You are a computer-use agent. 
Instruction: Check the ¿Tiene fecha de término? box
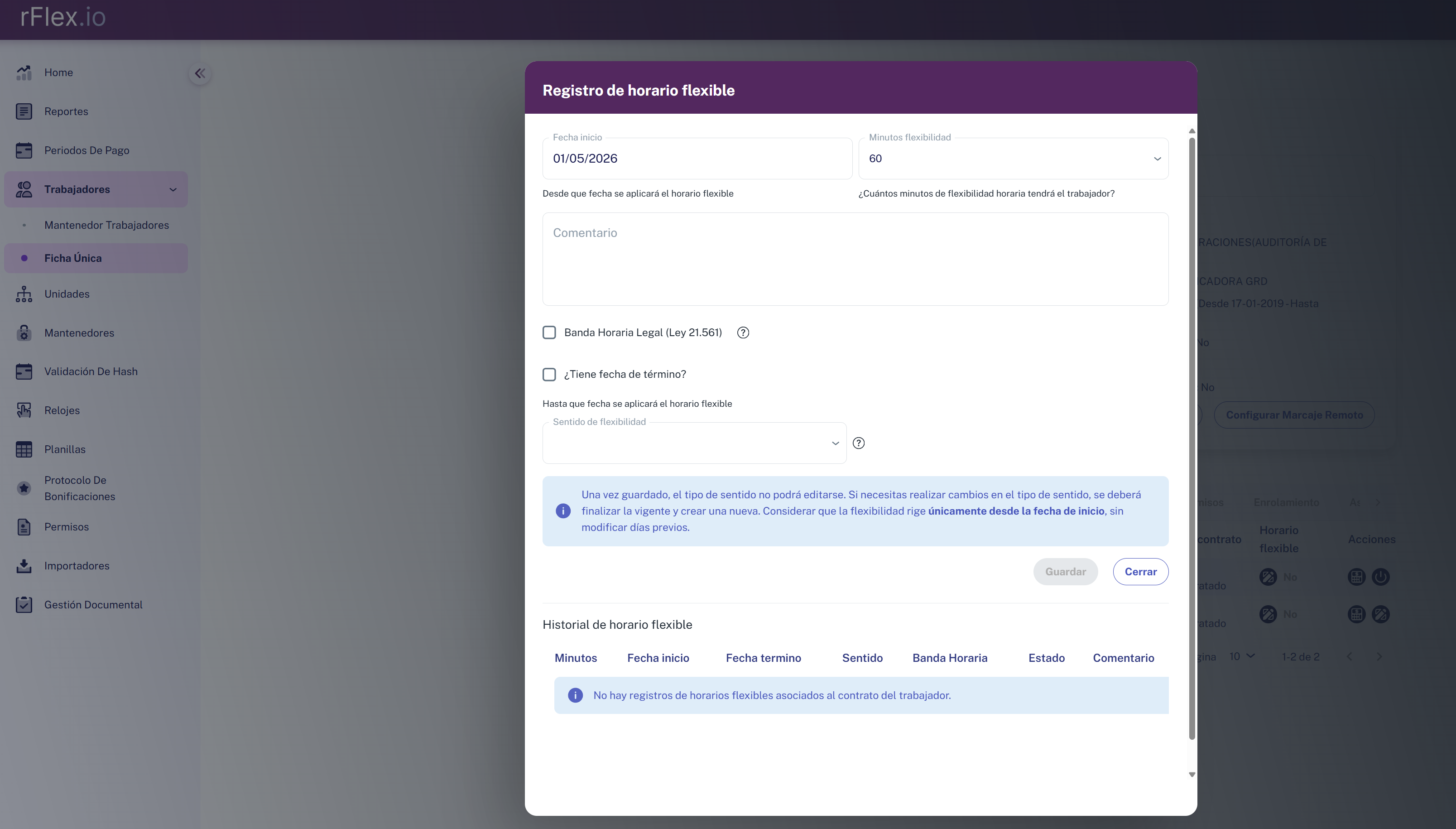pos(549,374)
